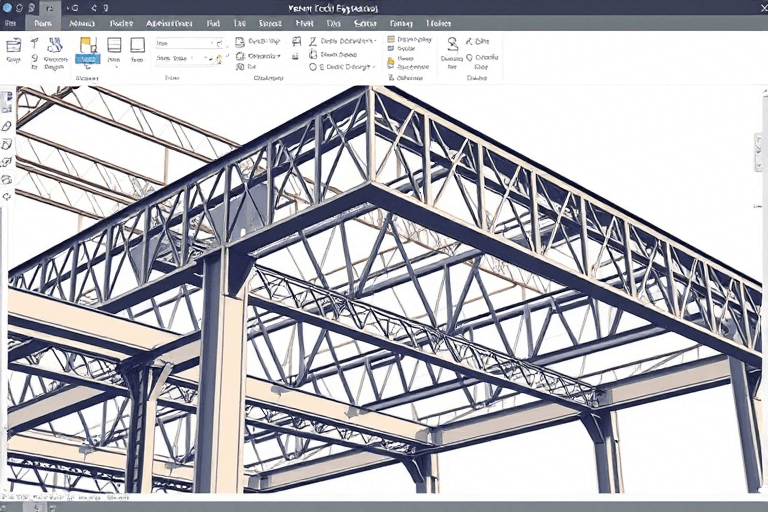
Task: Click the first large icon at ribbon's far left
Action: [13, 45]
